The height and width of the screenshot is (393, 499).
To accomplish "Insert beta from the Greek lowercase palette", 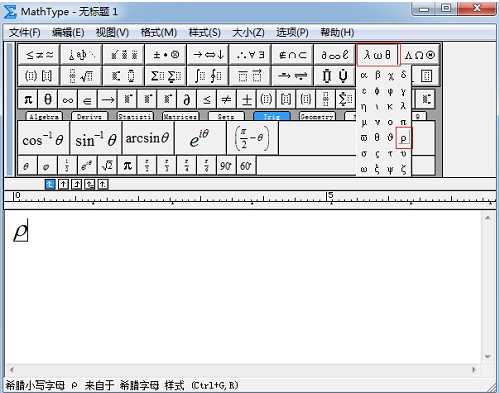I will [x=377, y=75].
